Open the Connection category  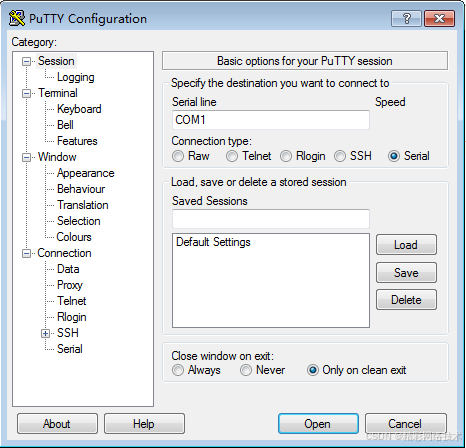64,253
